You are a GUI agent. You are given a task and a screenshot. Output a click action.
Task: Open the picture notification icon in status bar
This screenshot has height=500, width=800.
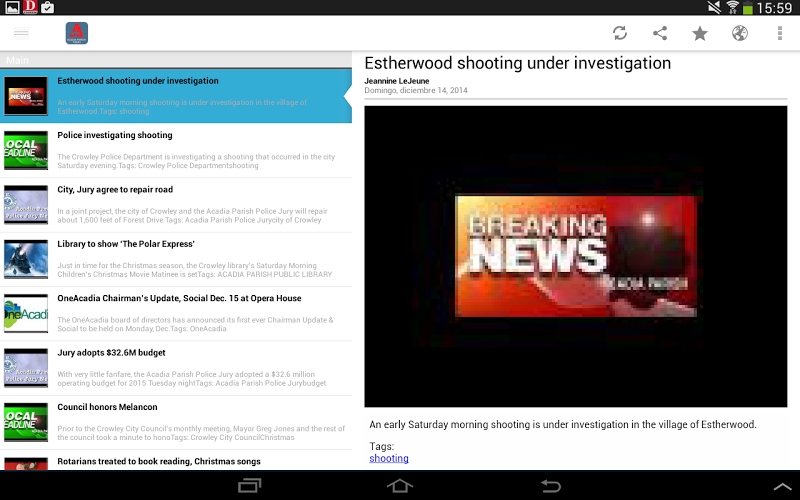tap(12, 7)
